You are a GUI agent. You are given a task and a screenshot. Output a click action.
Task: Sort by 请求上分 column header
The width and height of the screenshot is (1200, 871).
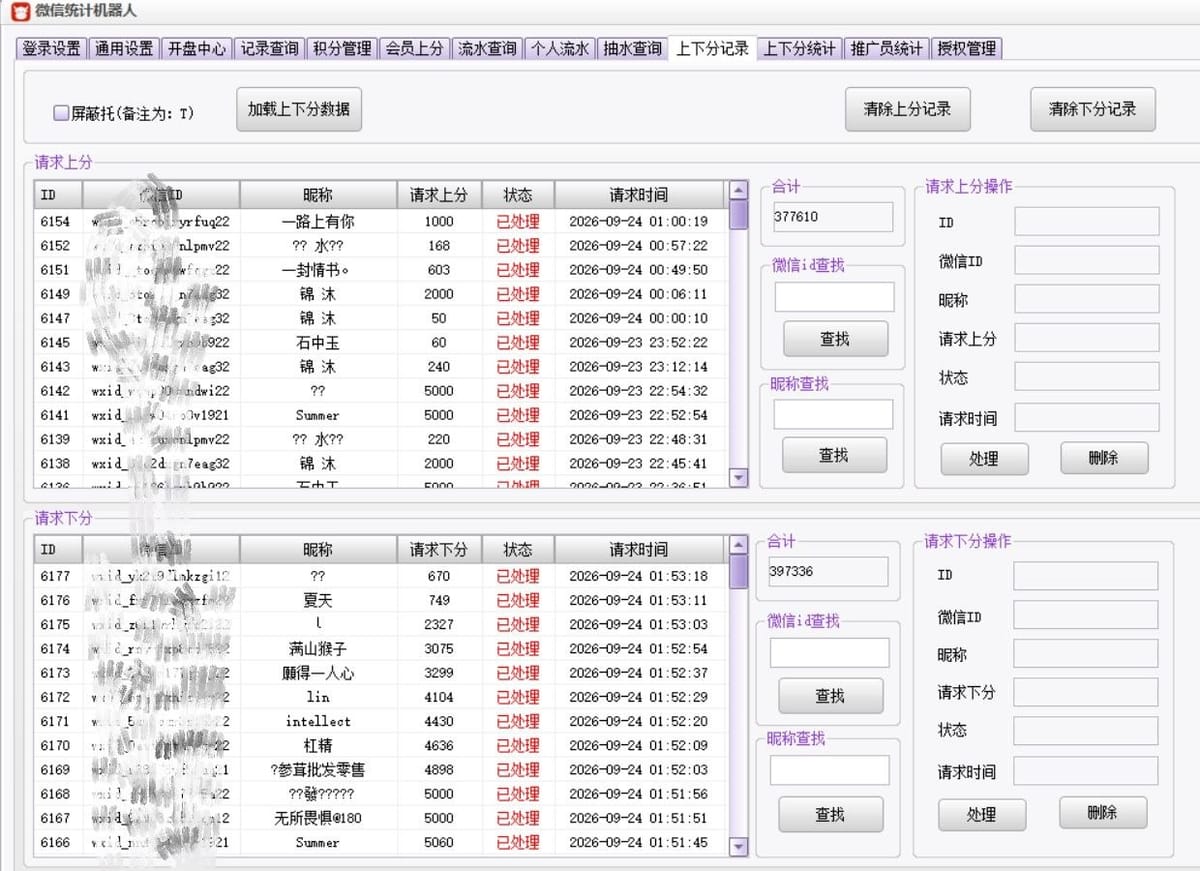pos(438,195)
